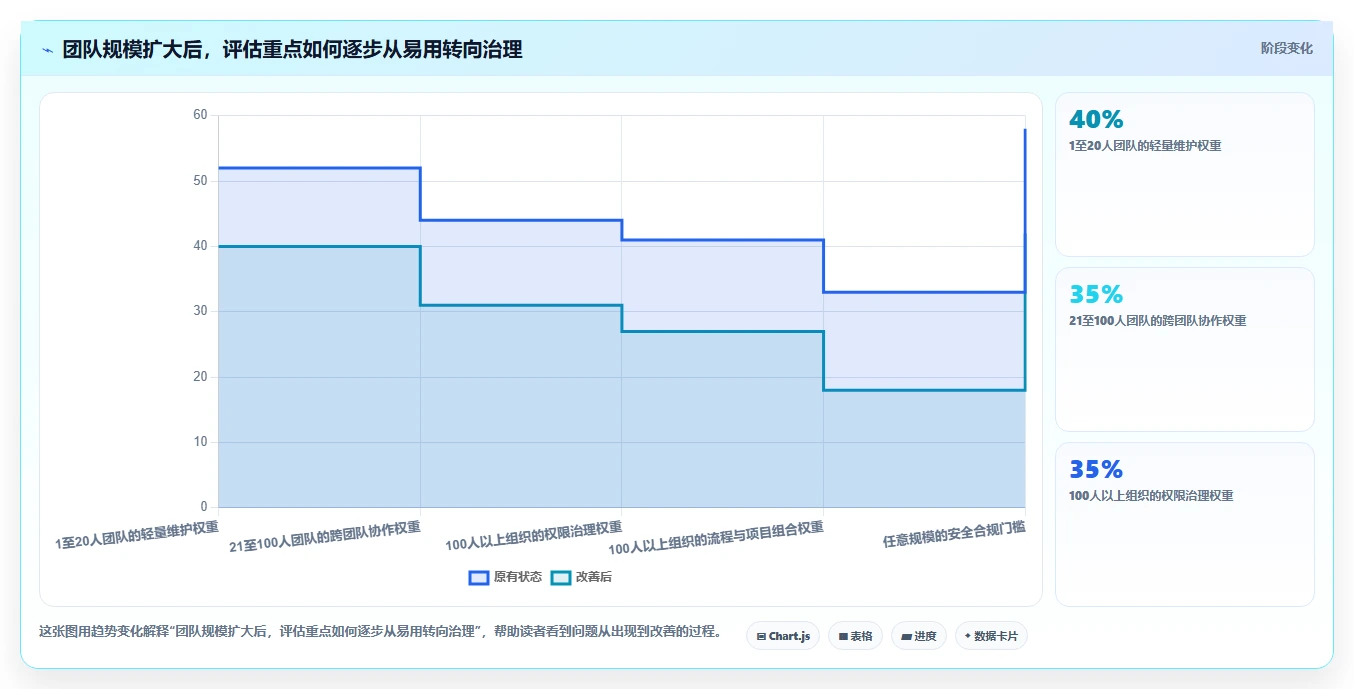Click x-axis label 100人以上组织的流程与项目组合权重
The width and height of the screenshot is (1354, 689).
click(716, 538)
